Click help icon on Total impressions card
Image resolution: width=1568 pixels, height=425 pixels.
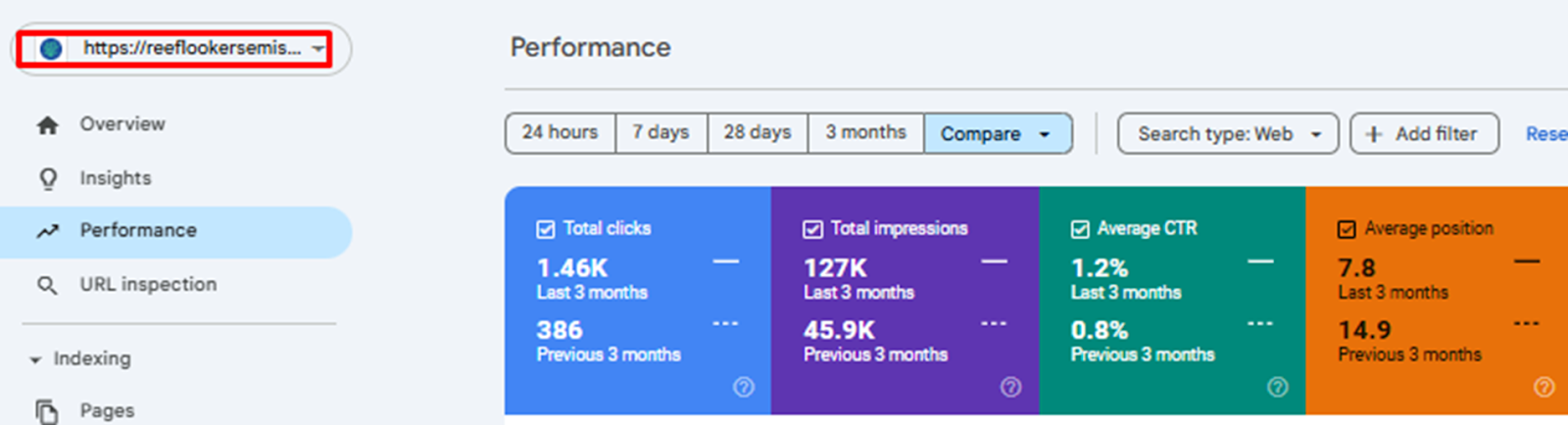(1010, 387)
